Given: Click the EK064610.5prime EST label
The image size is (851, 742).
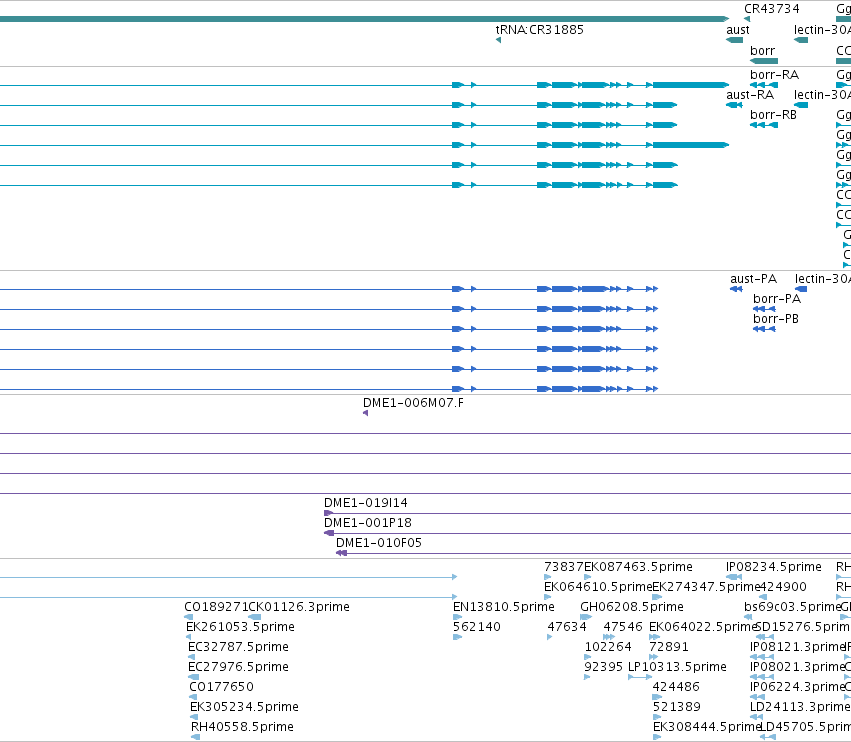Looking at the screenshot, I should coord(598,587).
